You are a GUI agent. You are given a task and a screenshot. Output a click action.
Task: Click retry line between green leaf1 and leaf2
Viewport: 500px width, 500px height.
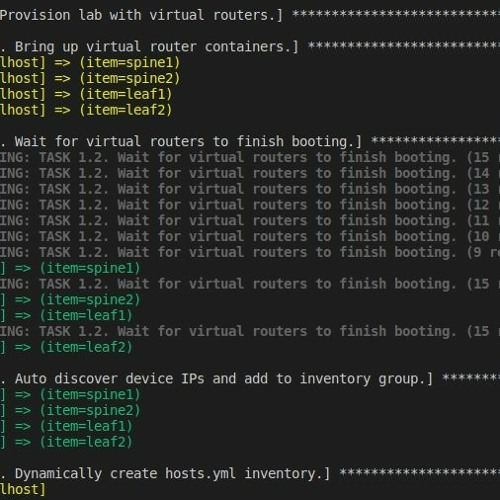pyautogui.click(x=250, y=331)
